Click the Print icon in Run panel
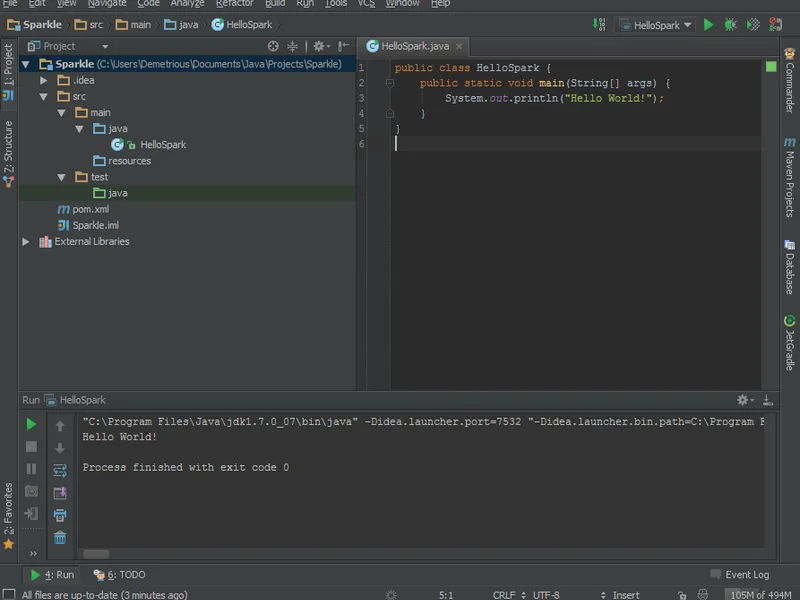The image size is (800, 600). 60,515
